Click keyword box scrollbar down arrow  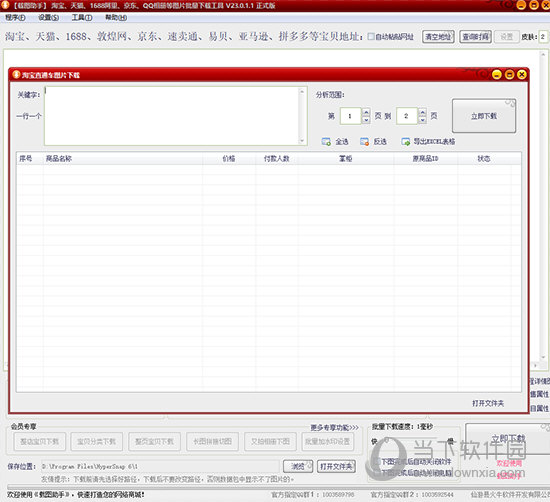(302, 141)
